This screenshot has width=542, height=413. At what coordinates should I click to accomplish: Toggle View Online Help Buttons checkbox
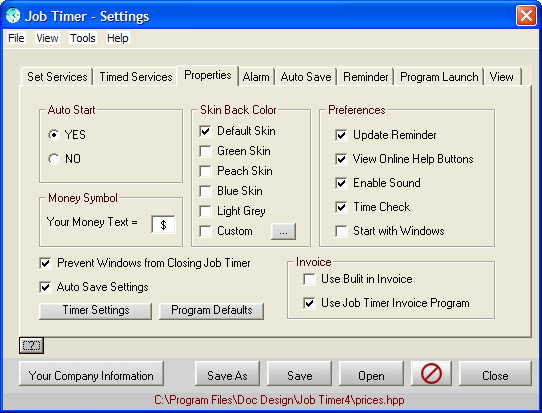click(341, 159)
